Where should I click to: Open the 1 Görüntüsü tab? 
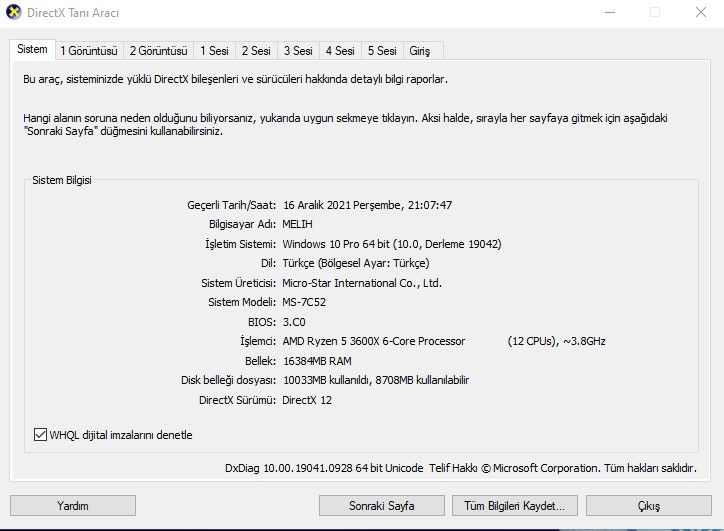pos(89,51)
